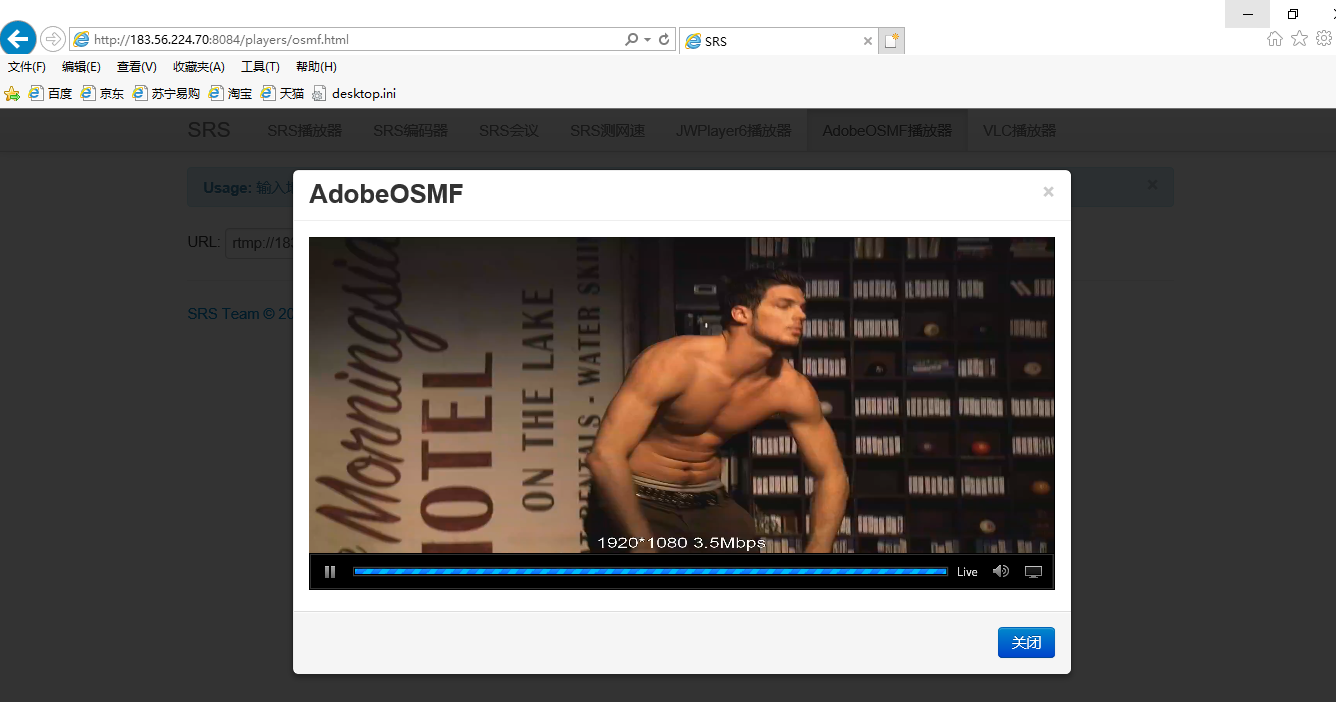Close the SRS browser tab
The image size is (1336, 702).
click(x=867, y=41)
